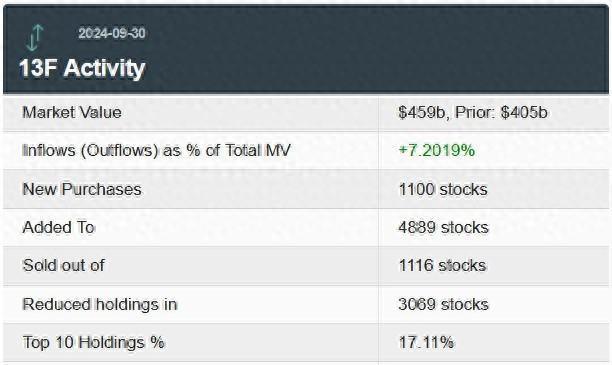Click the up-down arrows activity icon
Image resolution: width=612 pixels, height=365 pixels.
tap(34, 37)
